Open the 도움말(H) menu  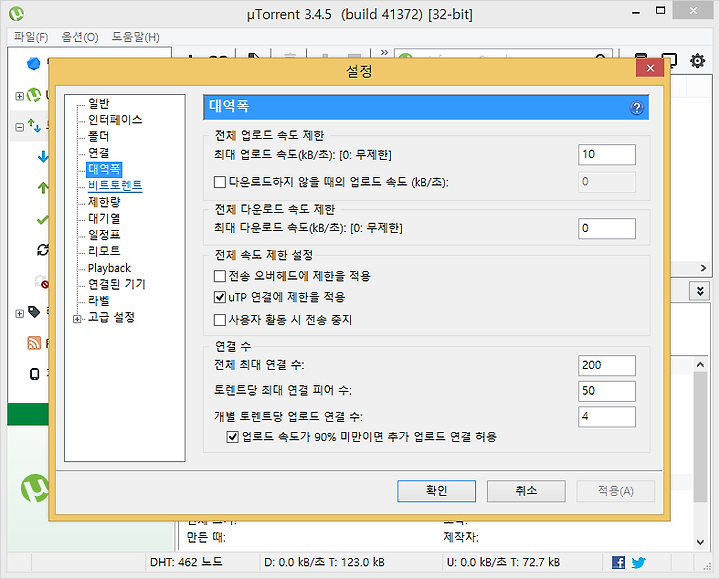pyautogui.click(x=135, y=37)
